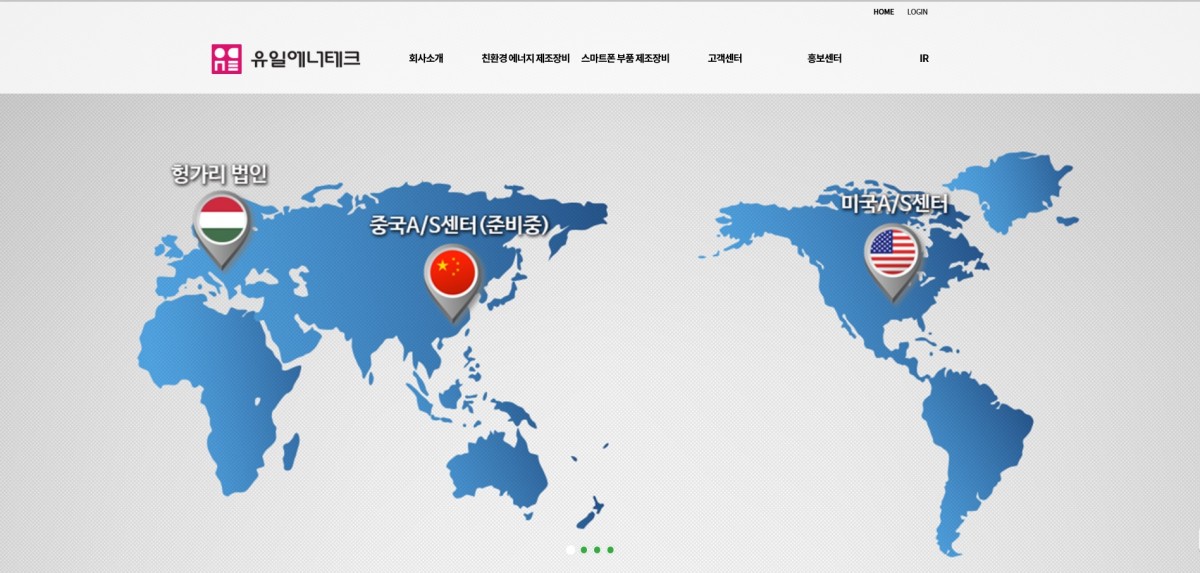This screenshot has height=573, width=1200.
Task: Select the first white carousel dot
Action: point(570,549)
